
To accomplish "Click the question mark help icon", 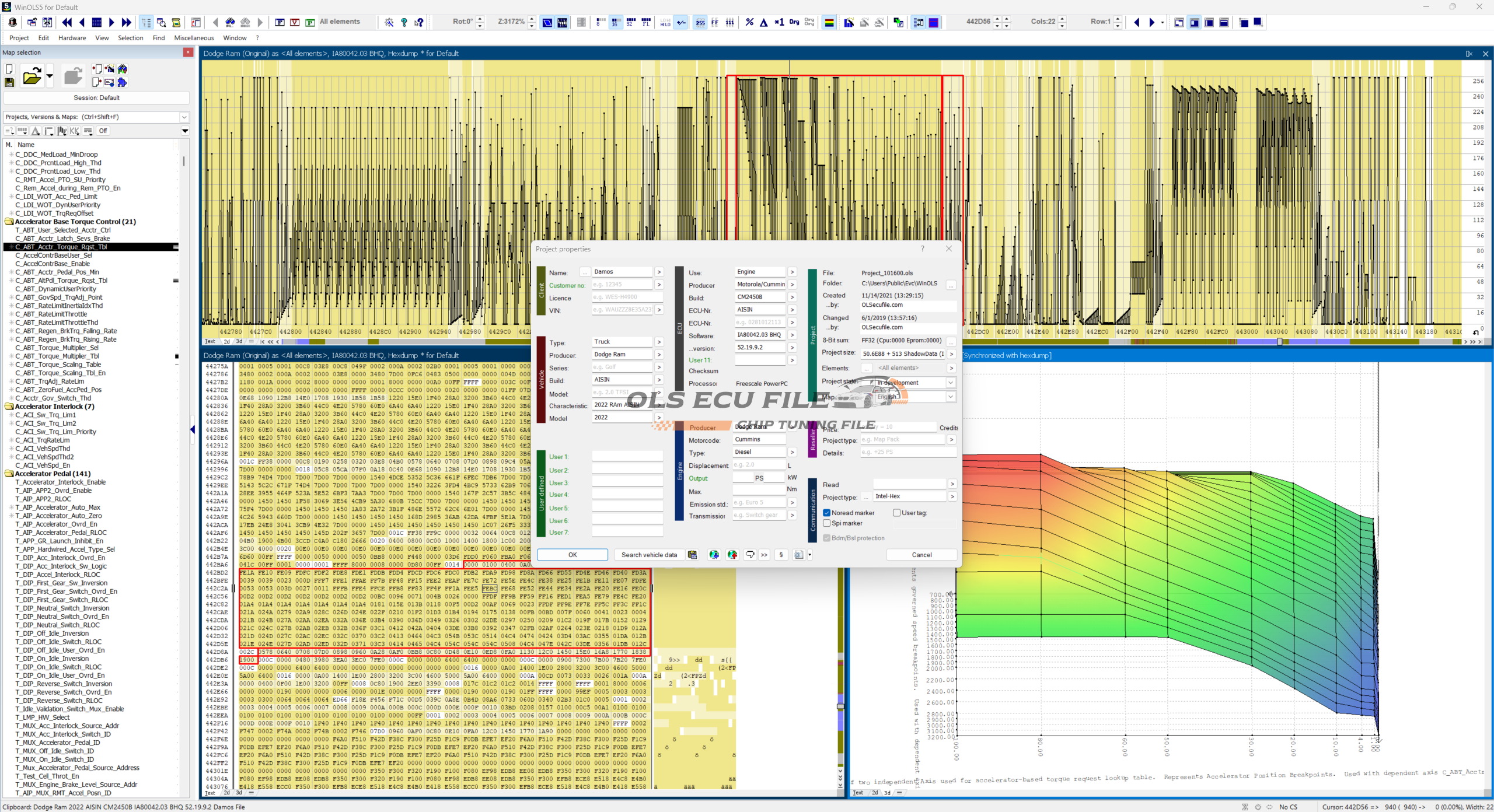I will click(404, 22).
